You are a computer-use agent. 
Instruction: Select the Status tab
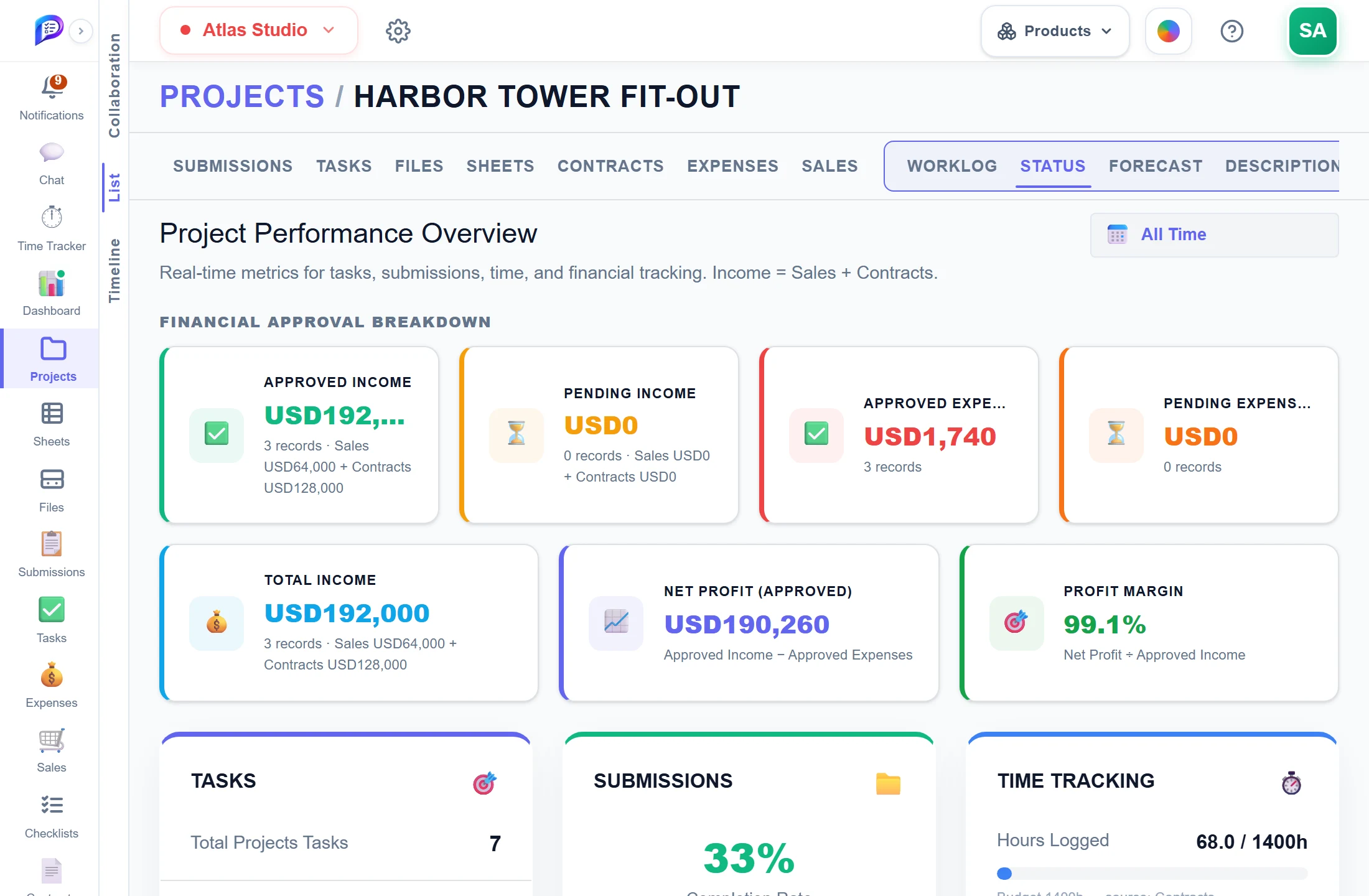1053,166
